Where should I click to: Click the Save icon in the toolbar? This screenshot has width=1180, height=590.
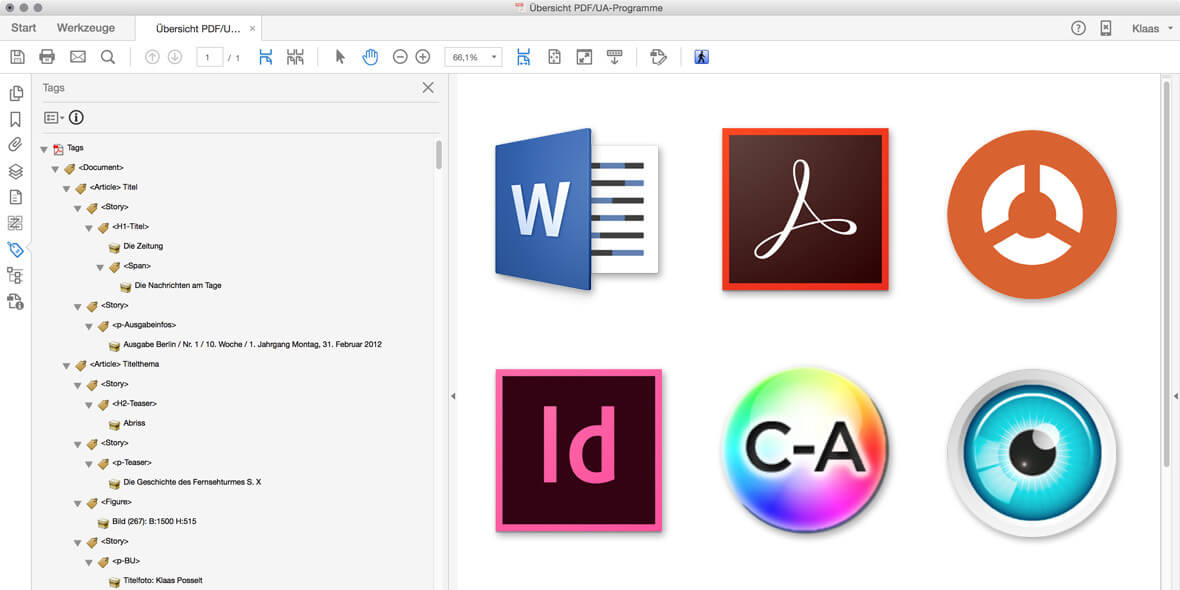click(x=17, y=57)
